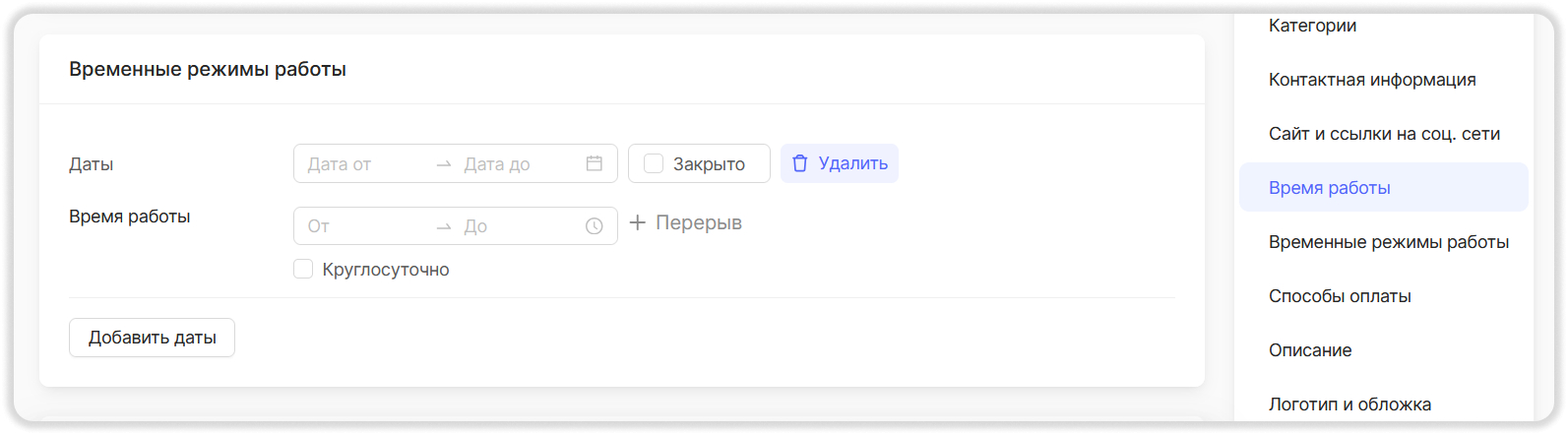This screenshot has height=435, width=1568.
Task: Jump to Временные режимы работы in the sidebar
Action: (x=1388, y=242)
